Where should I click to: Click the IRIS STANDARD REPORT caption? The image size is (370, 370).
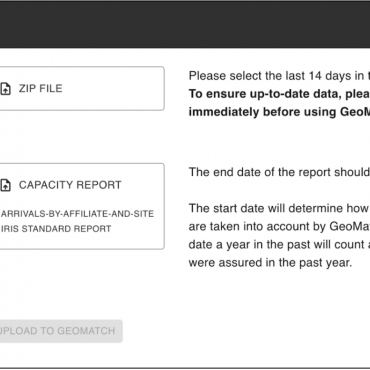coord(56,229)
